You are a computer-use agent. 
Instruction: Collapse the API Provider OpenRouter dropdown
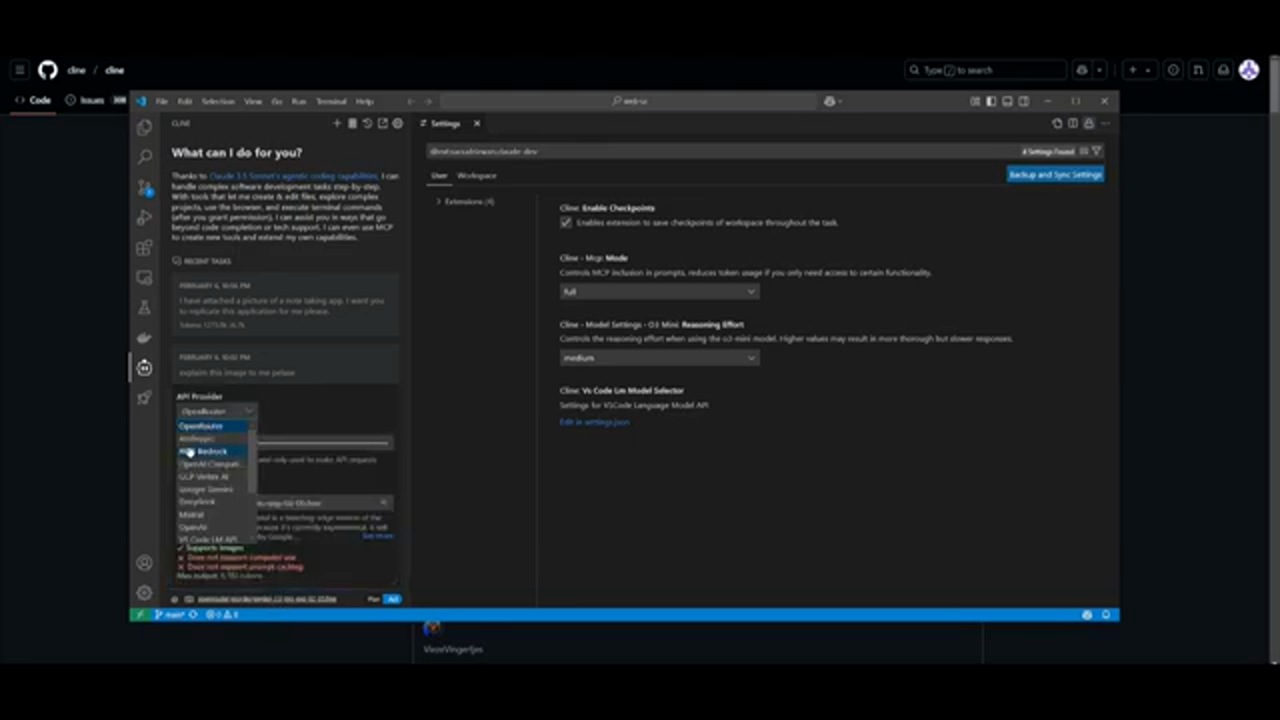point(217,411)
